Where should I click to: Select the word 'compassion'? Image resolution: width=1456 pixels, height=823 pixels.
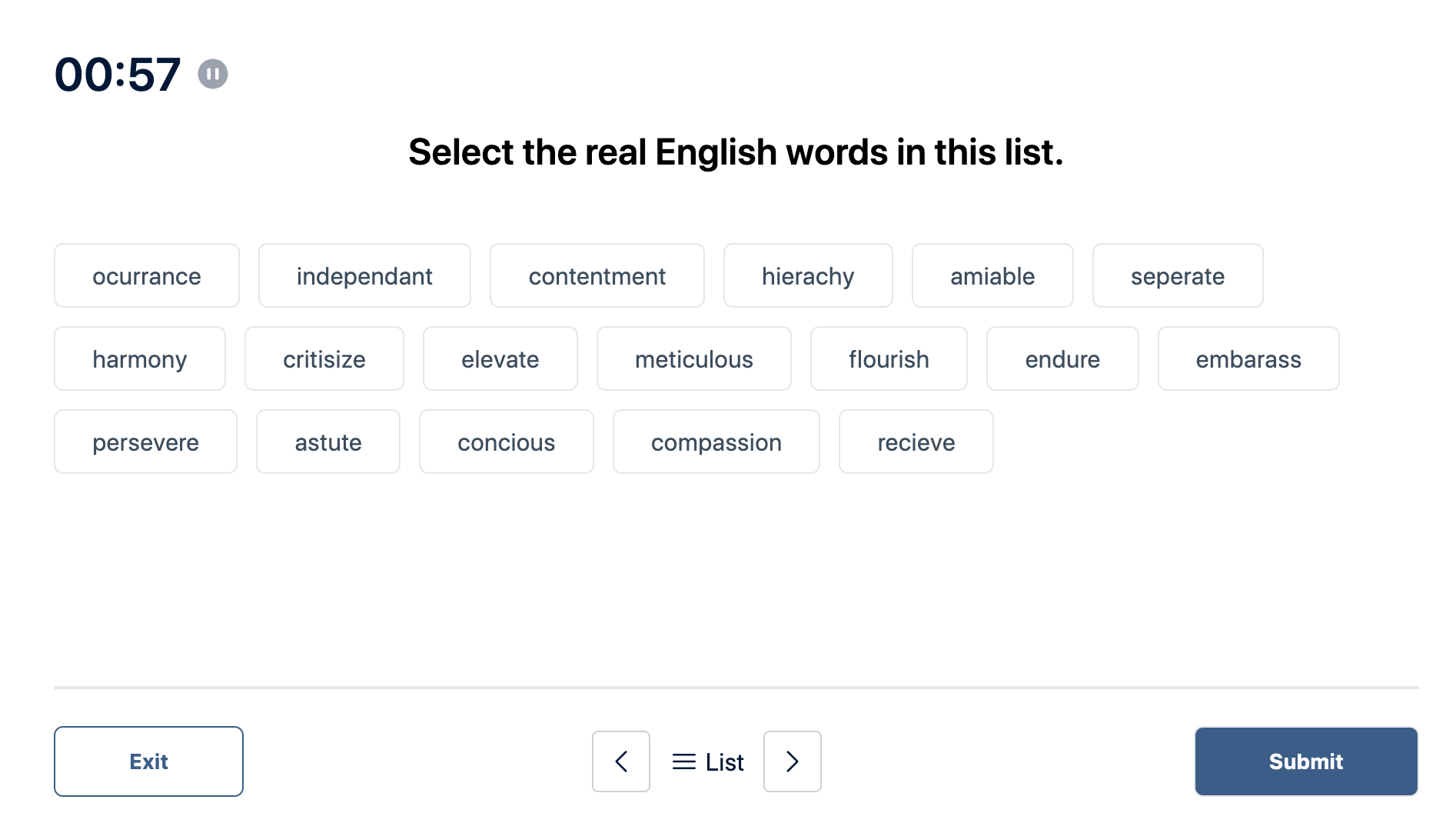pyautogui.click(x=716, y=441)
